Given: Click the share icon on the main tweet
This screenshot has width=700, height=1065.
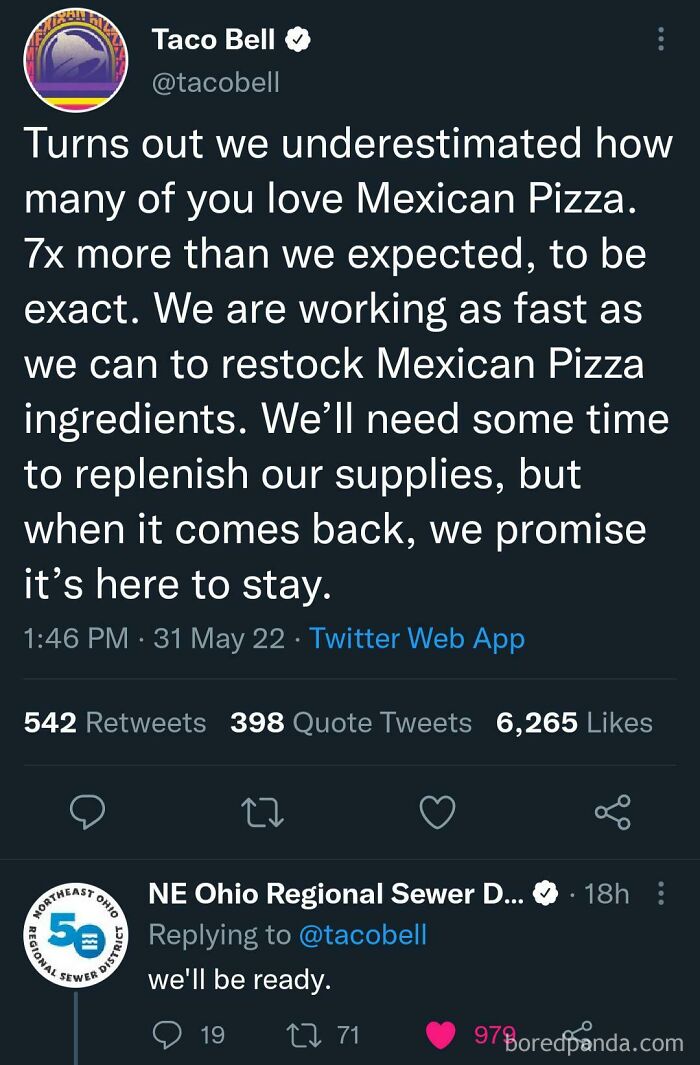Looking at the screenshot, I should 612,812.
